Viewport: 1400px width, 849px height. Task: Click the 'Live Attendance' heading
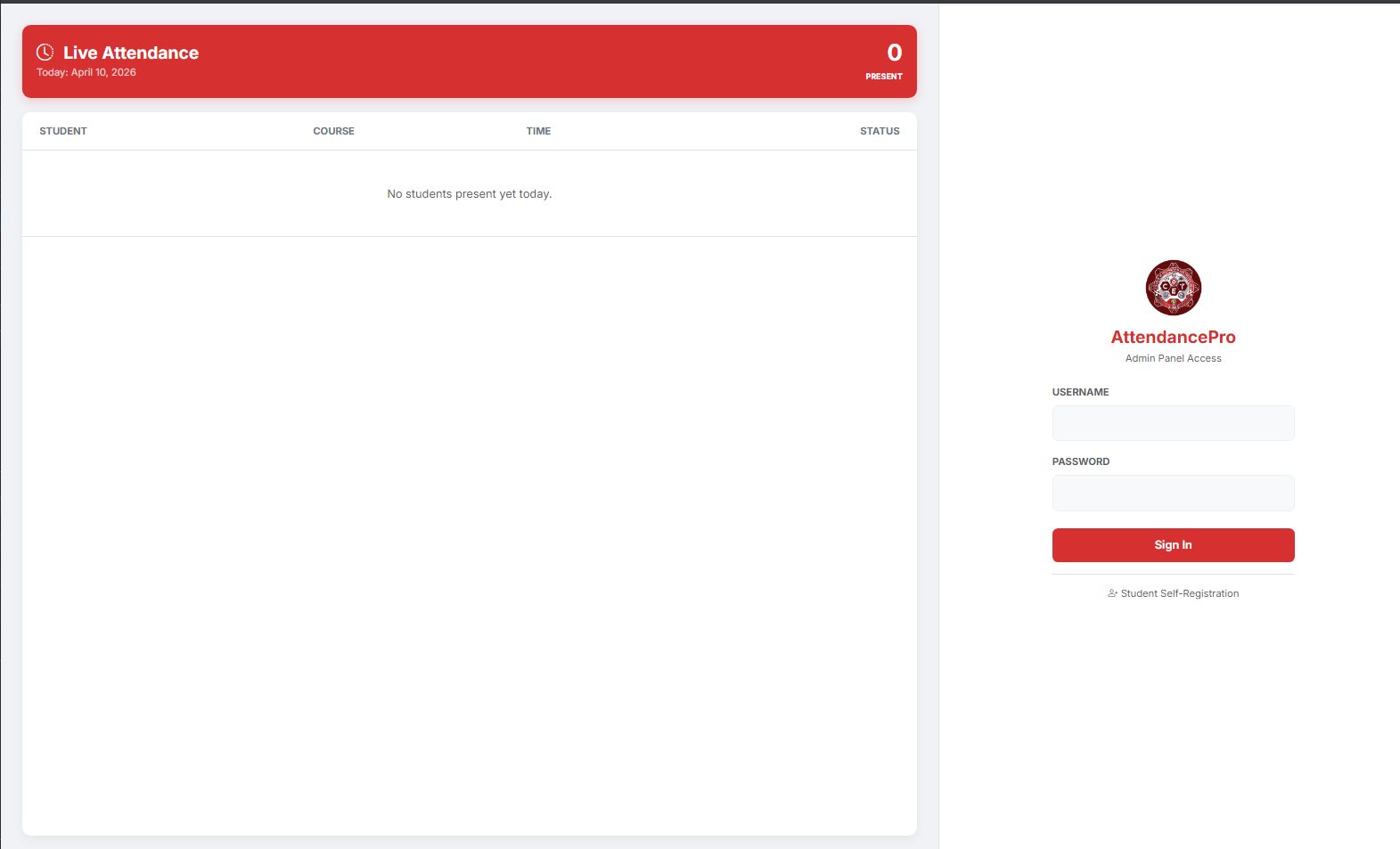(131, 53)
